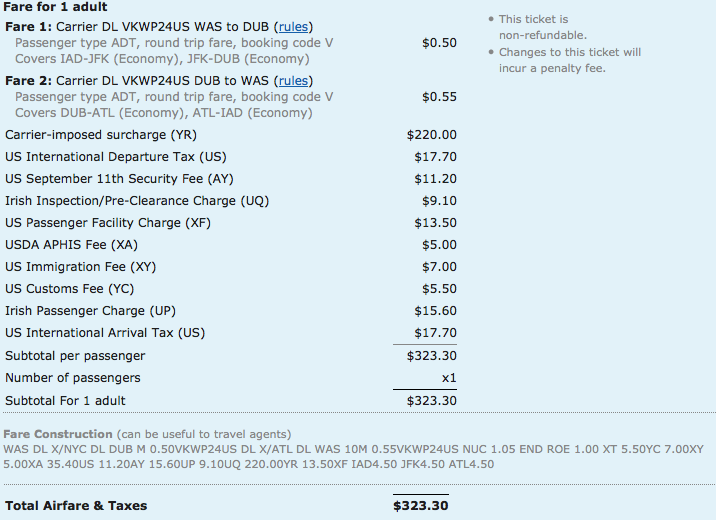Click the US September 11th Security Fee label

(x=119, y=179)
